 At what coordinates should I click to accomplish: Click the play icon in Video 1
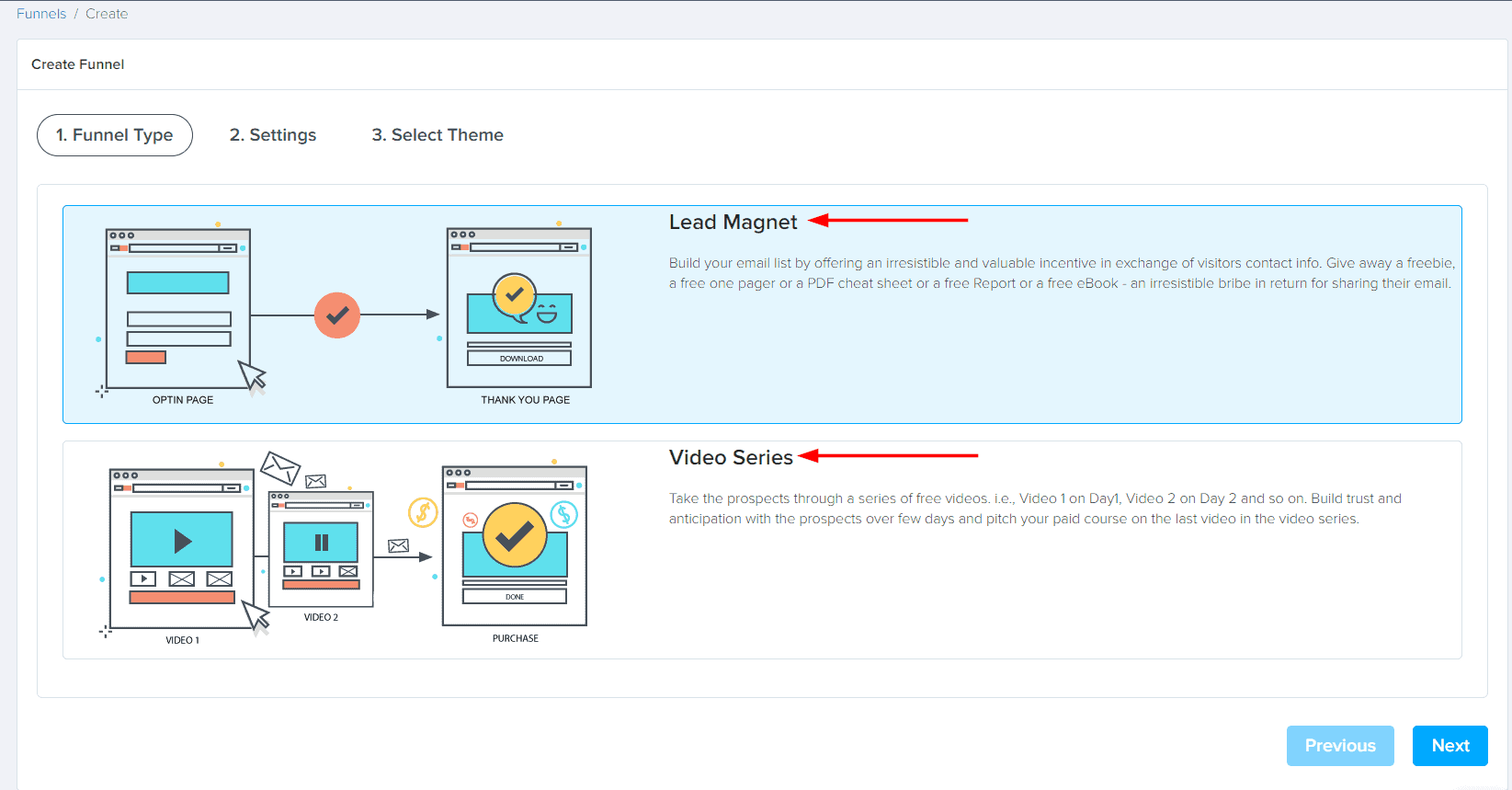point(182,541)
